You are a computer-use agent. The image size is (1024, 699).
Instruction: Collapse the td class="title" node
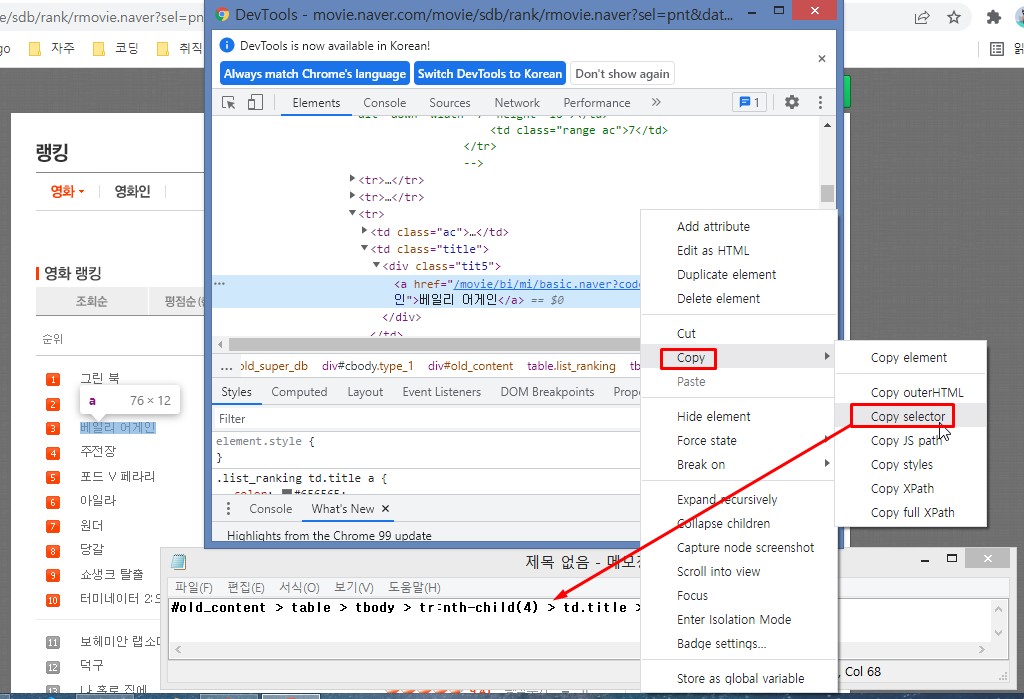tap(364, 248)
